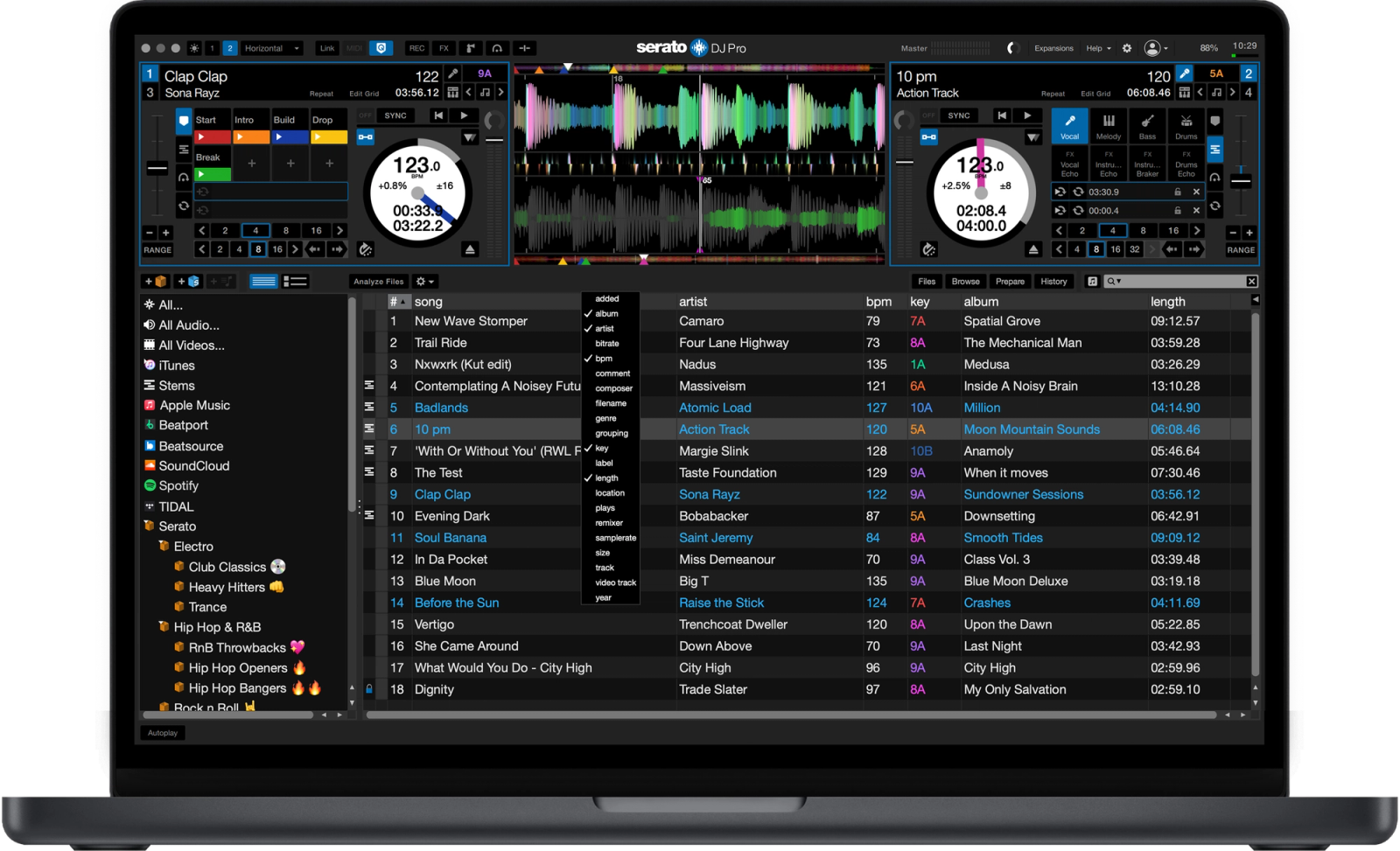Click the Autoplay button
The image size is (1400, 851).
coord(163,733)
